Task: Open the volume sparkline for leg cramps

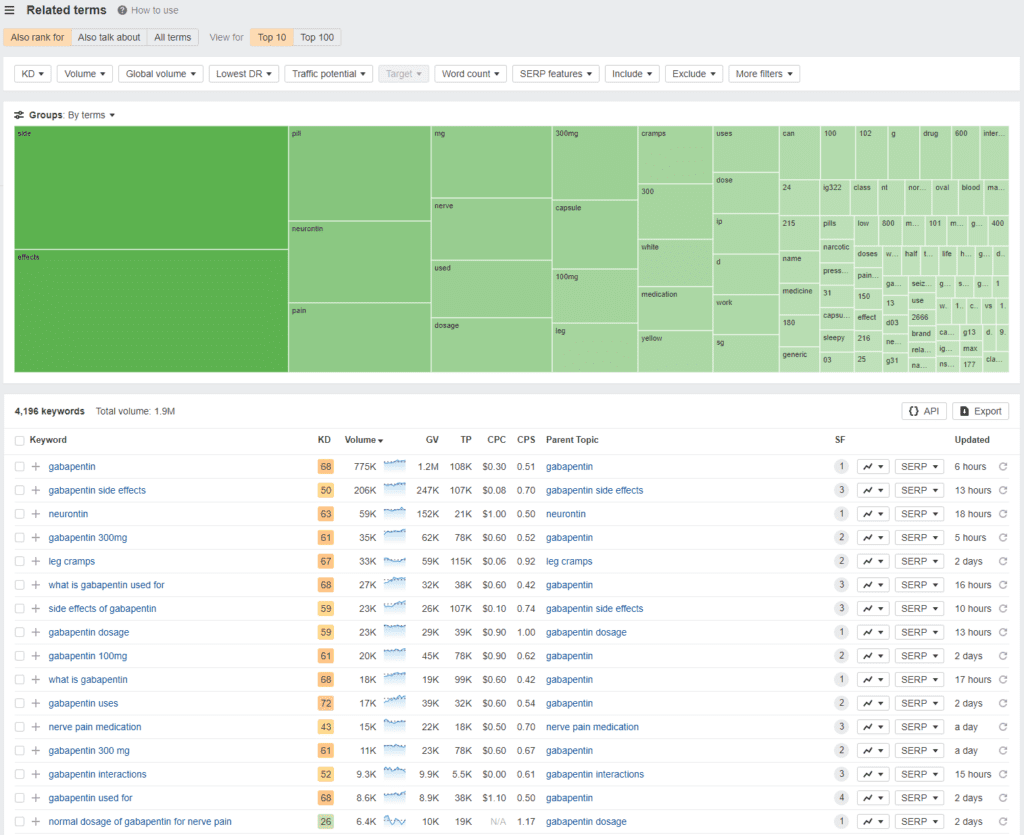Action: coord(394,561)
